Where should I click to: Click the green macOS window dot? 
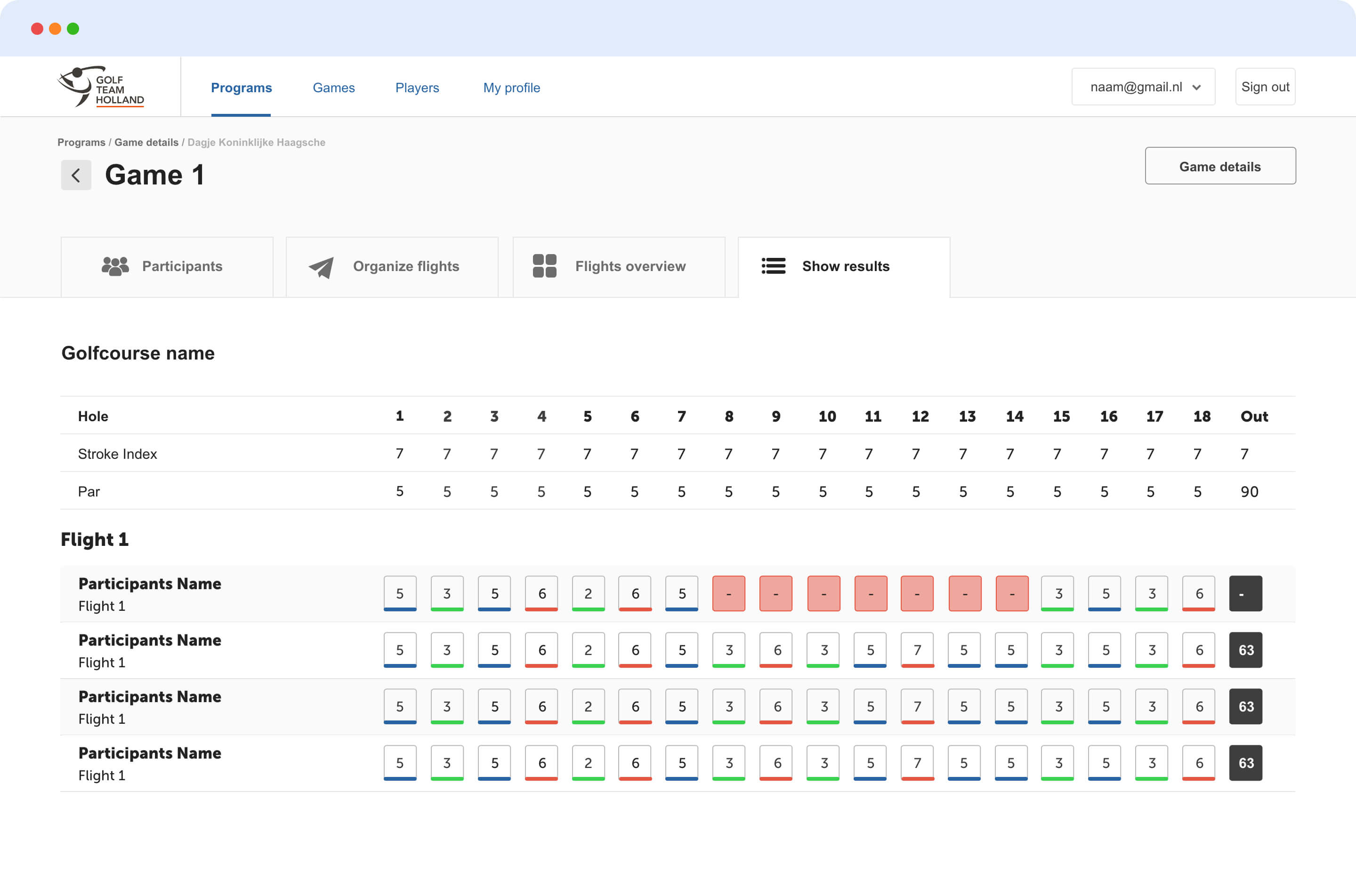73,29
